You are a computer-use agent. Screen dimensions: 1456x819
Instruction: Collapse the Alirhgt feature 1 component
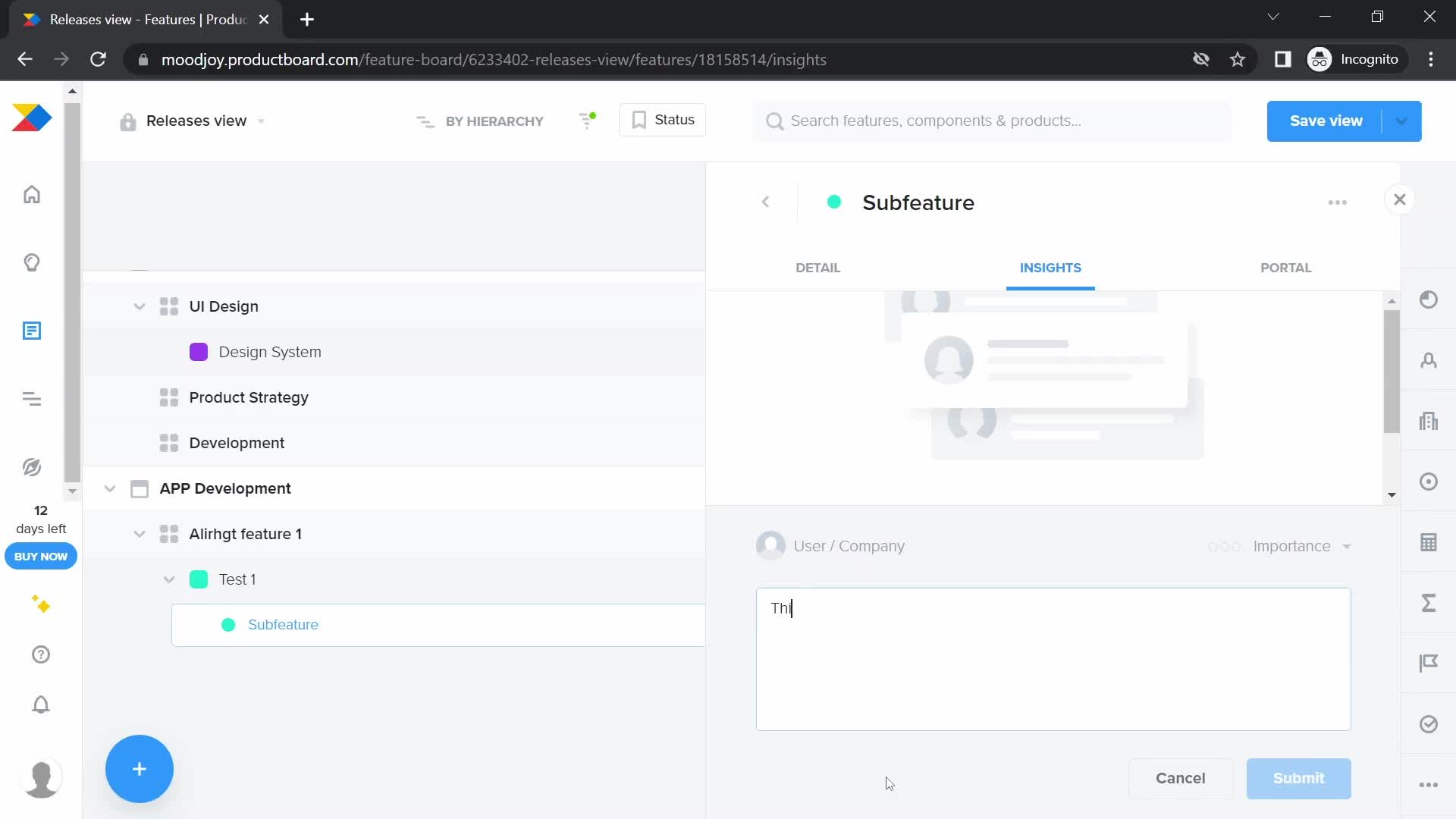(140, 534)
